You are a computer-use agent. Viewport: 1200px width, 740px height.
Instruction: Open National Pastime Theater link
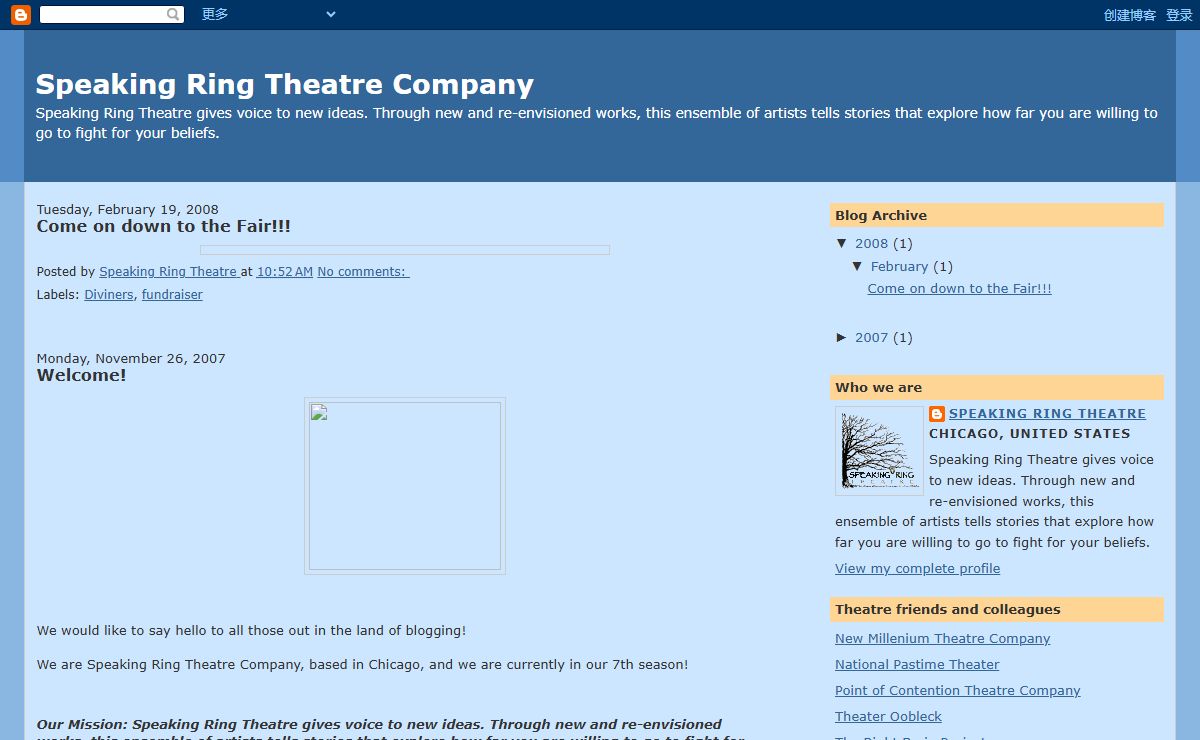pyautogui.click(x=918, y=664)
